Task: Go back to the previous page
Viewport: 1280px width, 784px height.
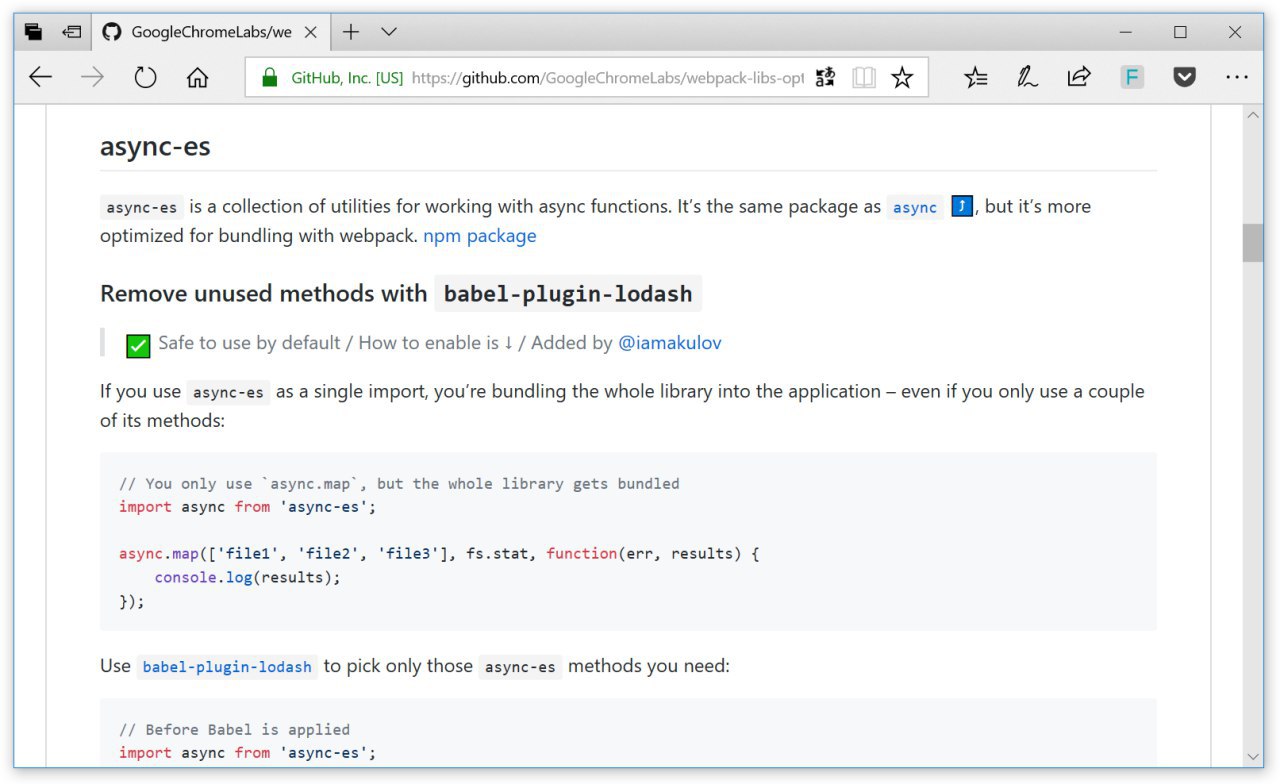Action: pyautogui.click(x=40, y=77)
